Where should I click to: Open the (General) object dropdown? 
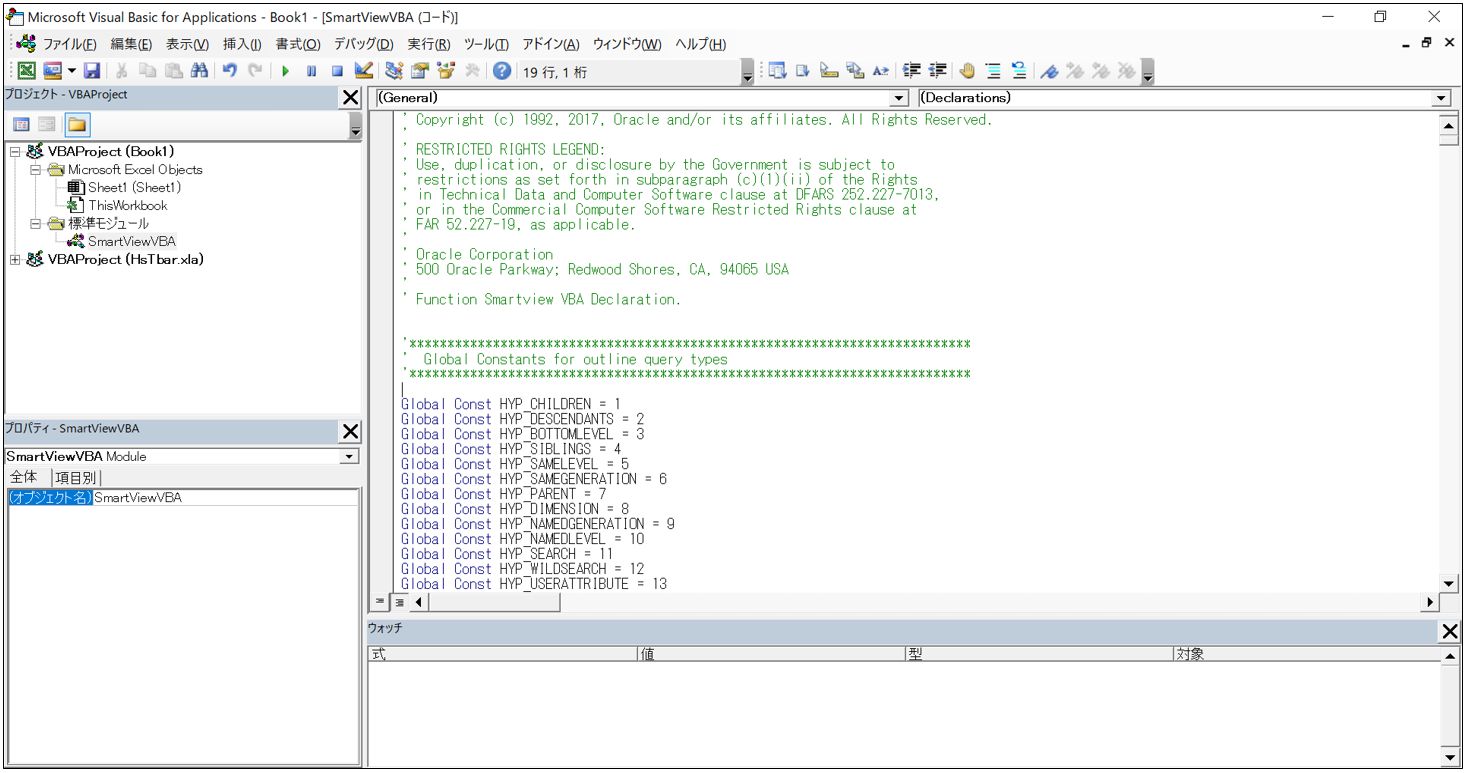click(898, 98)
